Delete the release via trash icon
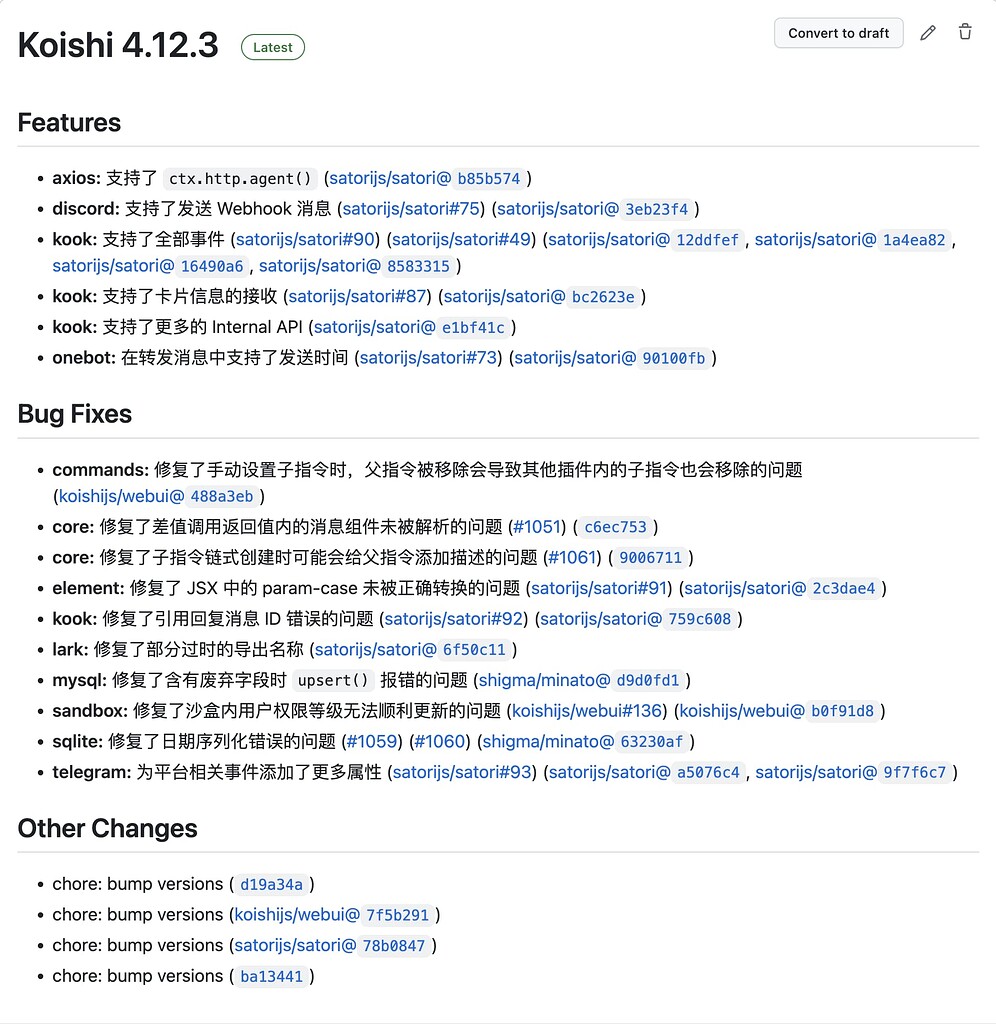 tap(964, 32)
